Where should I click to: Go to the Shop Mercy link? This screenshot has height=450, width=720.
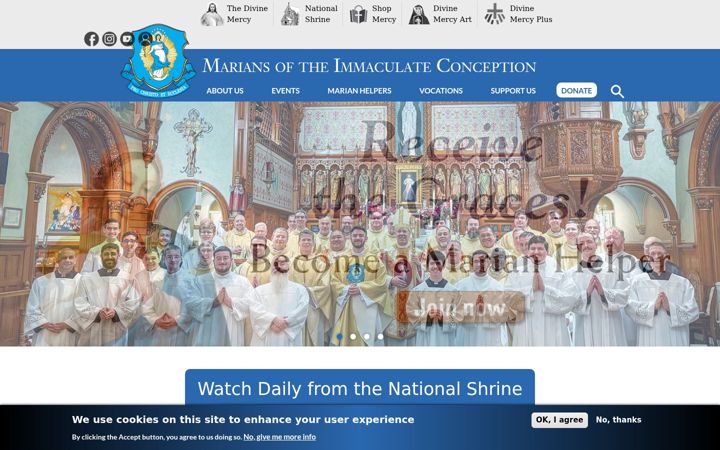click(384, 14)
